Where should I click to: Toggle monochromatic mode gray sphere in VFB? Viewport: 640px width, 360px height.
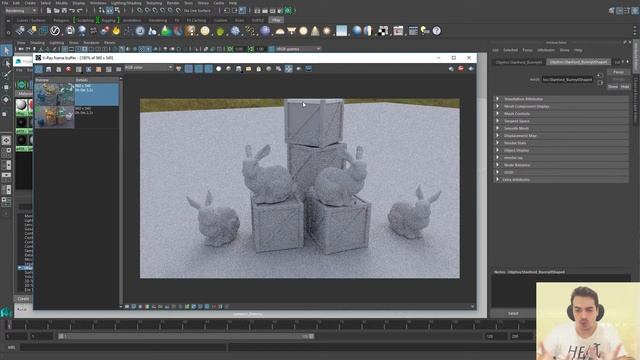(x=229, y=69)
